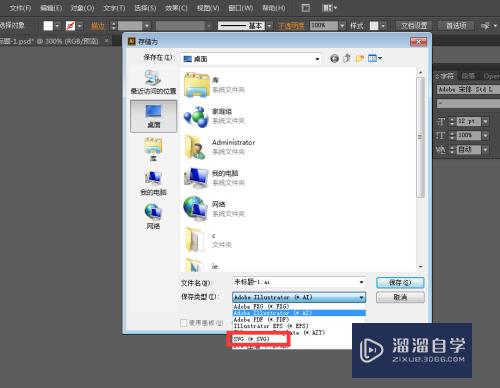Open the 基本 brush definition dropdown
Viewport: 500px width, 388px height.
pos(269,26)
